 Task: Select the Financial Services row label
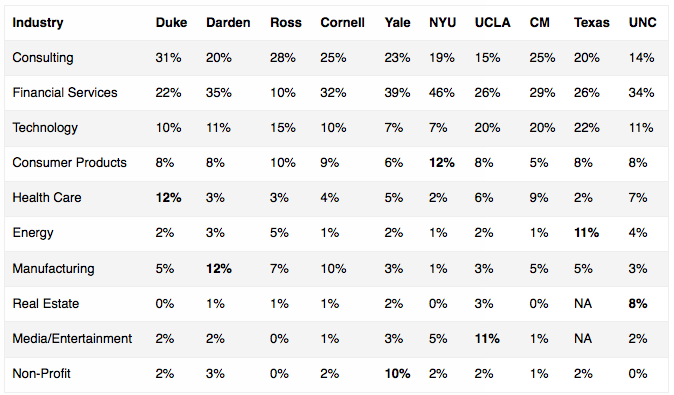pyautogui.click(x=64, y=92)
